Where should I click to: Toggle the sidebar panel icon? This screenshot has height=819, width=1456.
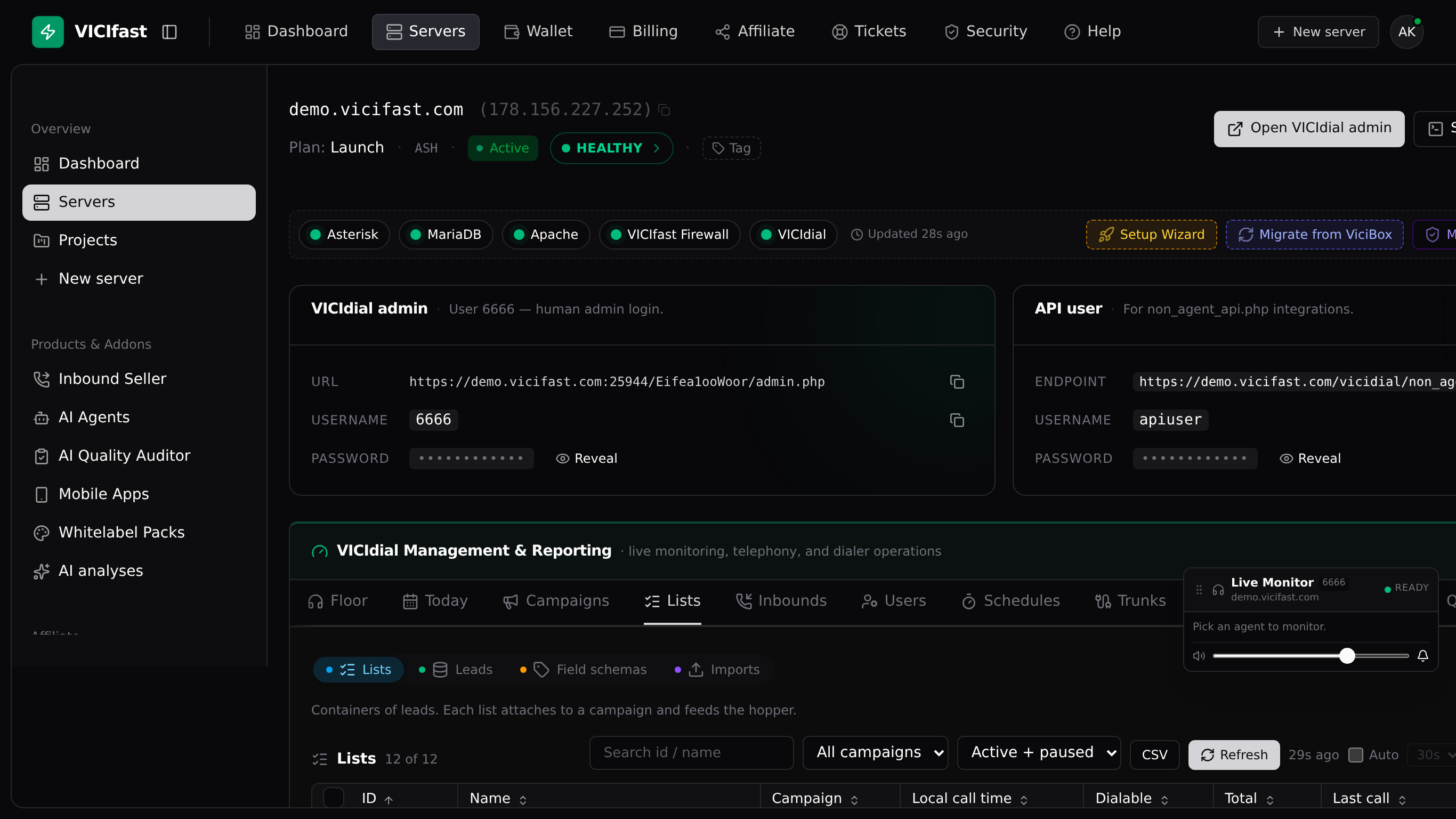169,31
